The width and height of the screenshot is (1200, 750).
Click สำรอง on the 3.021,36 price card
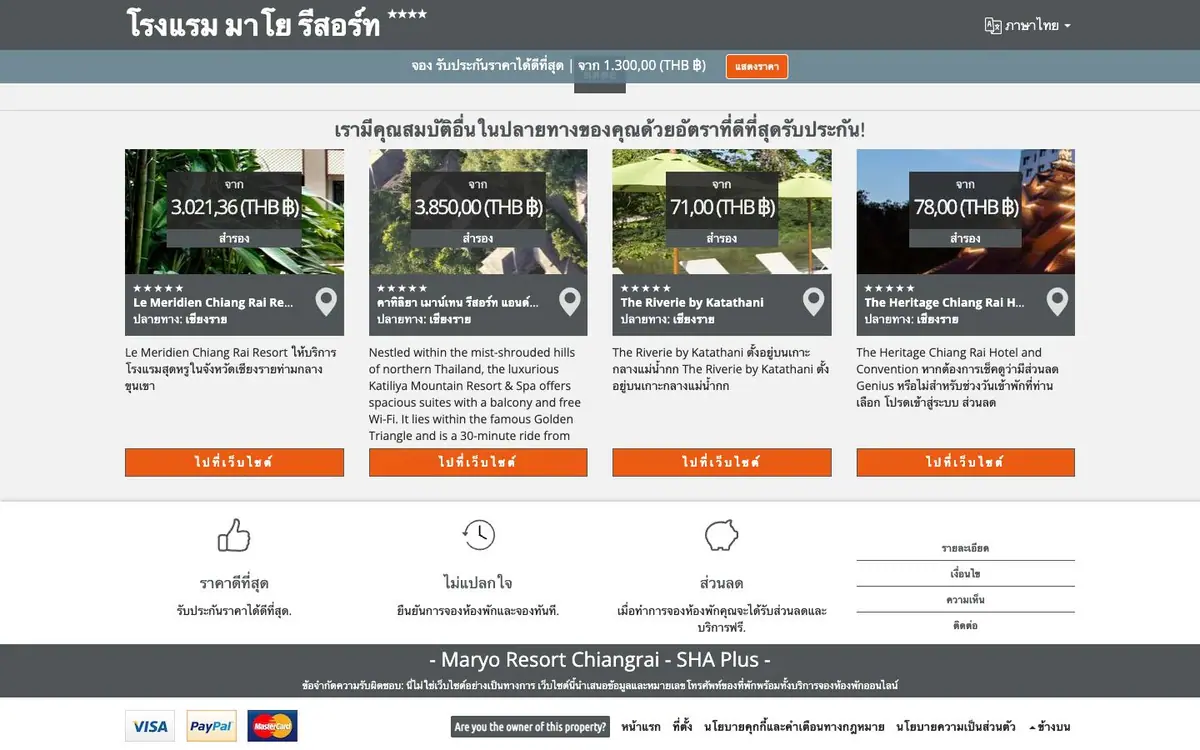pyautogui.click(x=234, y=239)
